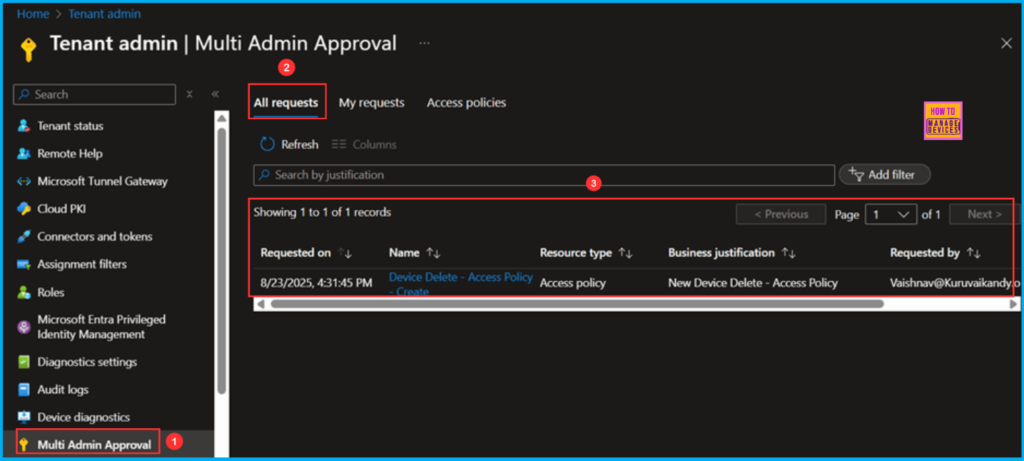Click the Cloud PKI icon
This screenshot has width=1024, height=461.
point(24,209)
